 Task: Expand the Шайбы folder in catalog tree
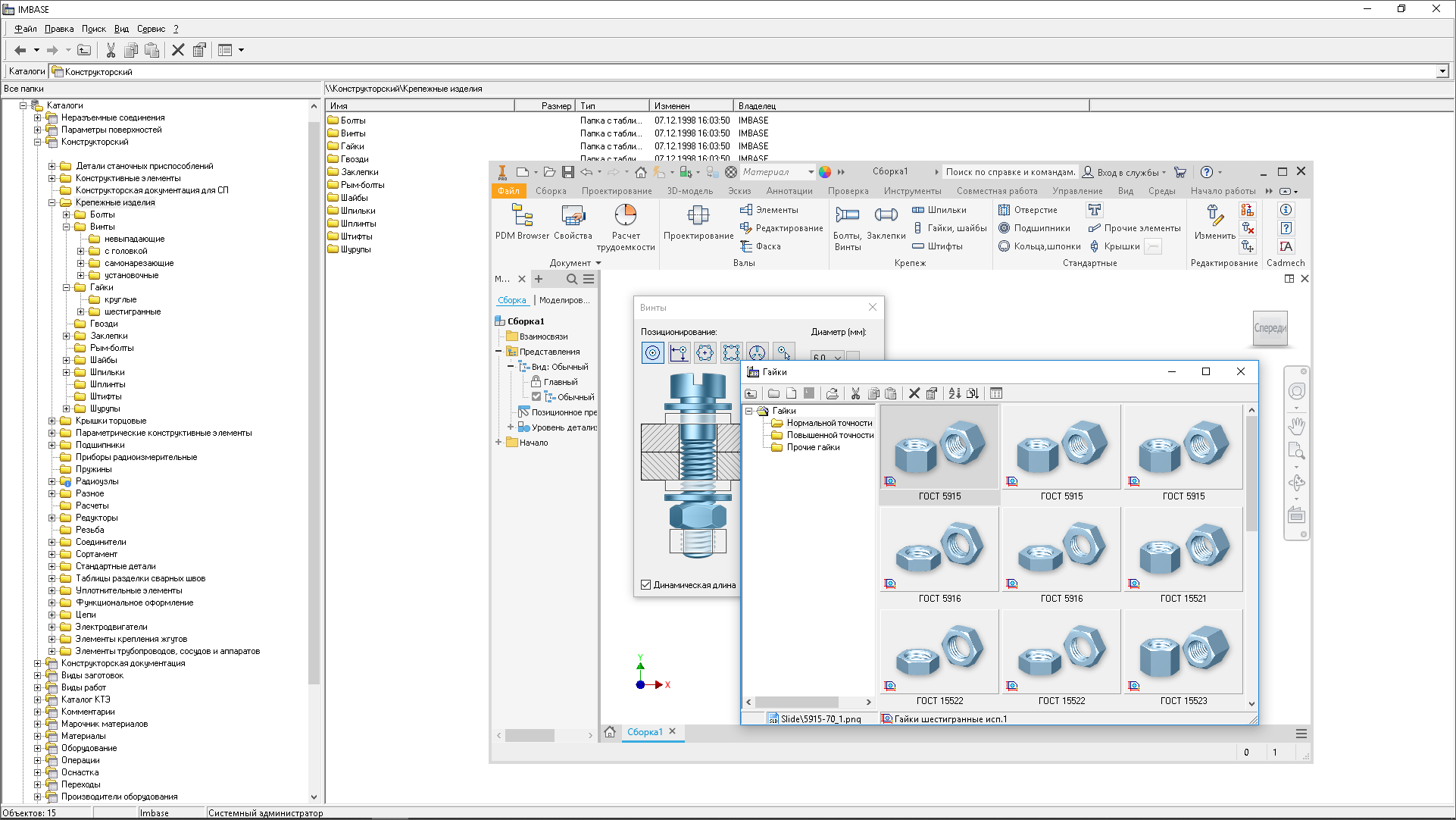67,360
